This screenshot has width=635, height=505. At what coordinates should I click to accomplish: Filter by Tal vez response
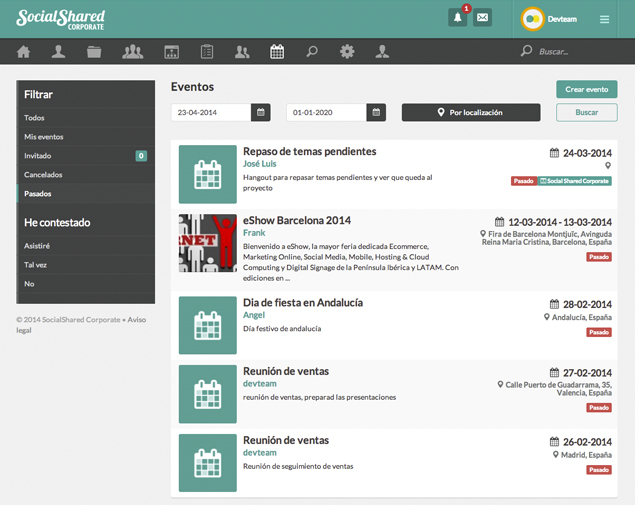85,265
